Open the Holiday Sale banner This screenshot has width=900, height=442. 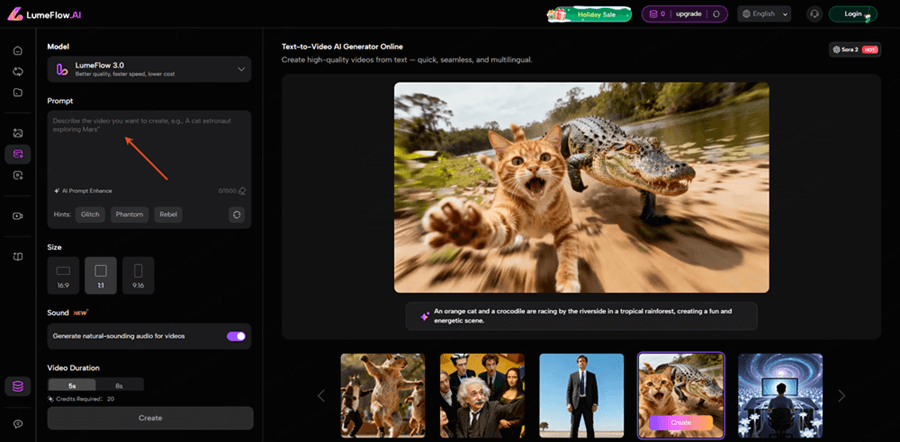pyautogui.click(x=589, y=14)
